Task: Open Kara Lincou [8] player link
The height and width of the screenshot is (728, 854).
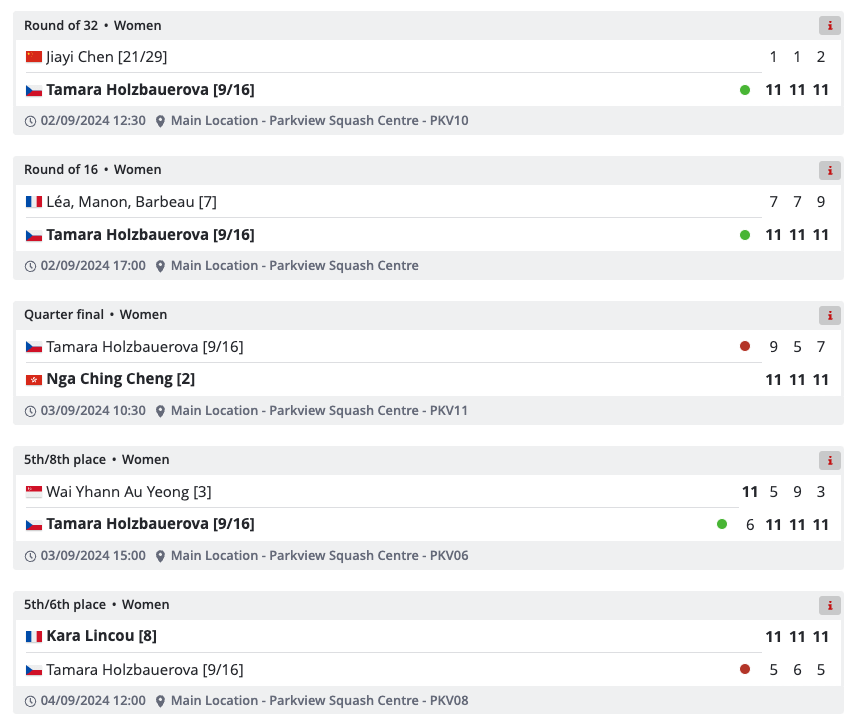Action: (101, 636)
